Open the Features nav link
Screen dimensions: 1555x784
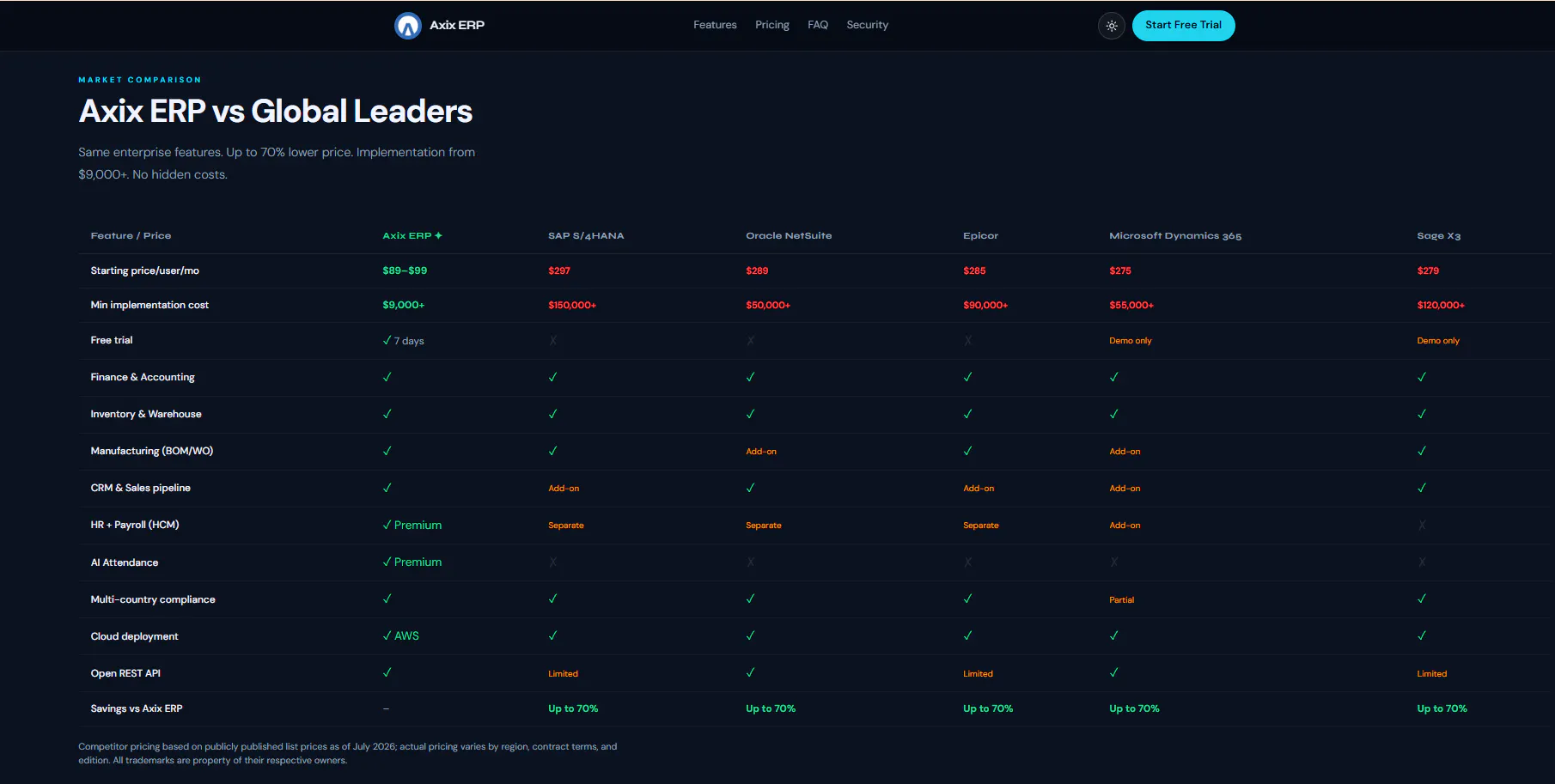[715, 25]
